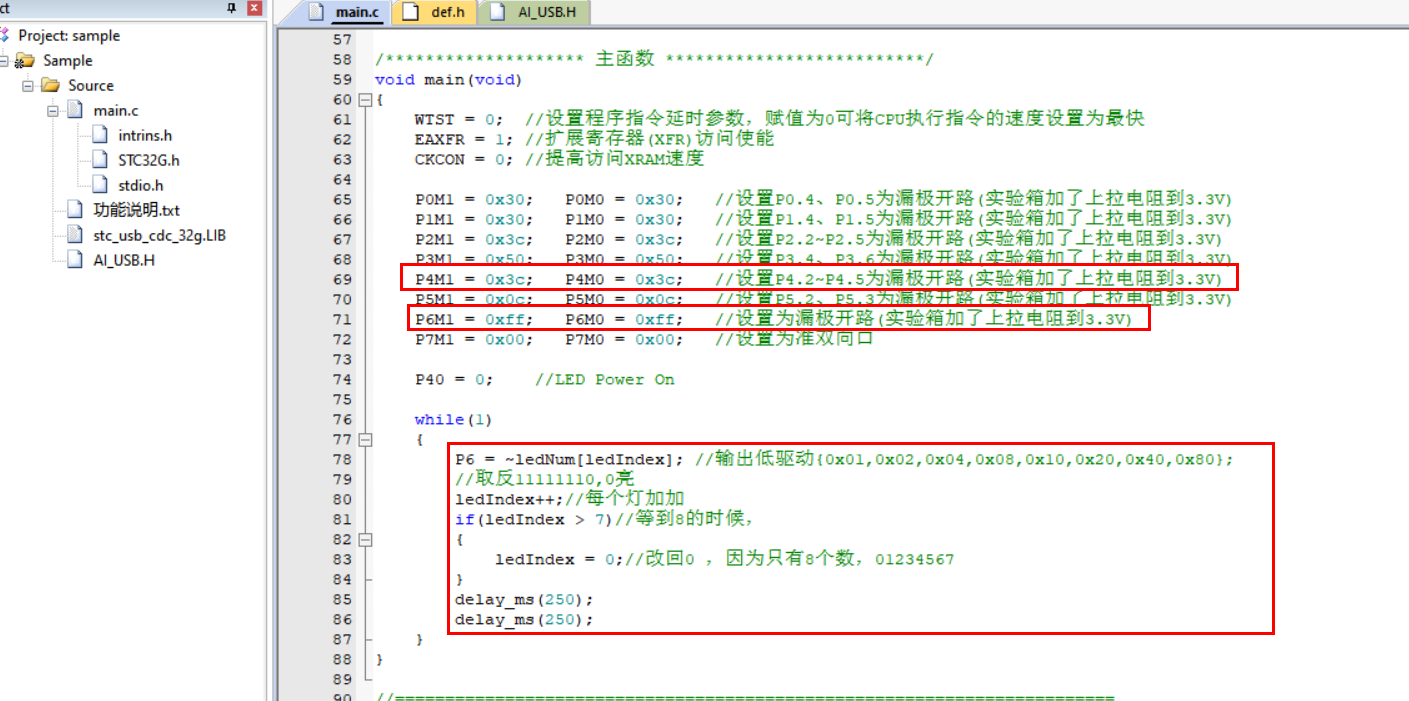Fold the if block at line 82
The height and width of the screenshot is (701, 1409).
(364, 540)
